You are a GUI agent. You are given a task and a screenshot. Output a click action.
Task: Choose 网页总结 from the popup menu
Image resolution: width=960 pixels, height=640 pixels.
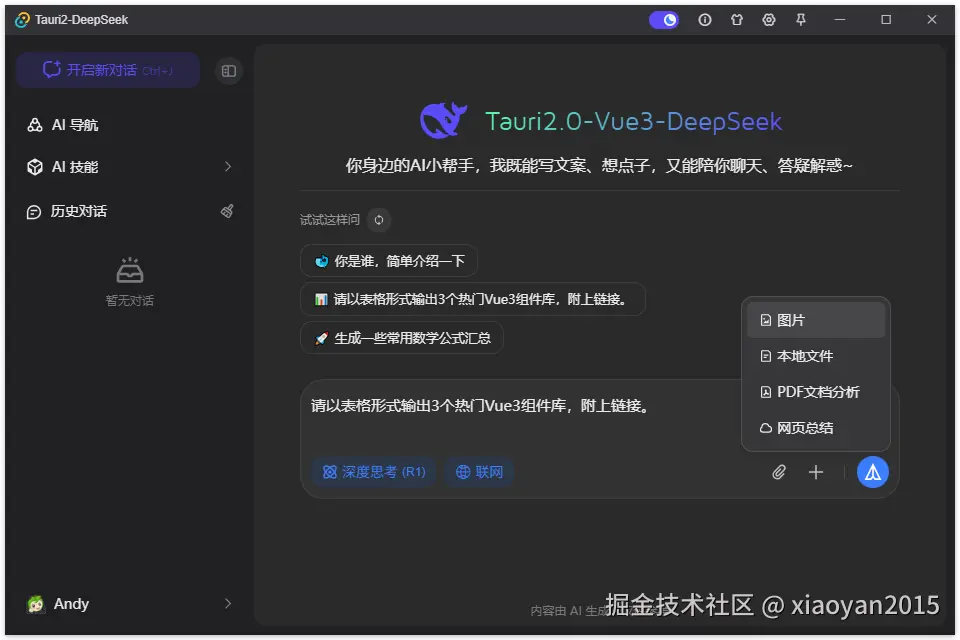click(816, 428)
